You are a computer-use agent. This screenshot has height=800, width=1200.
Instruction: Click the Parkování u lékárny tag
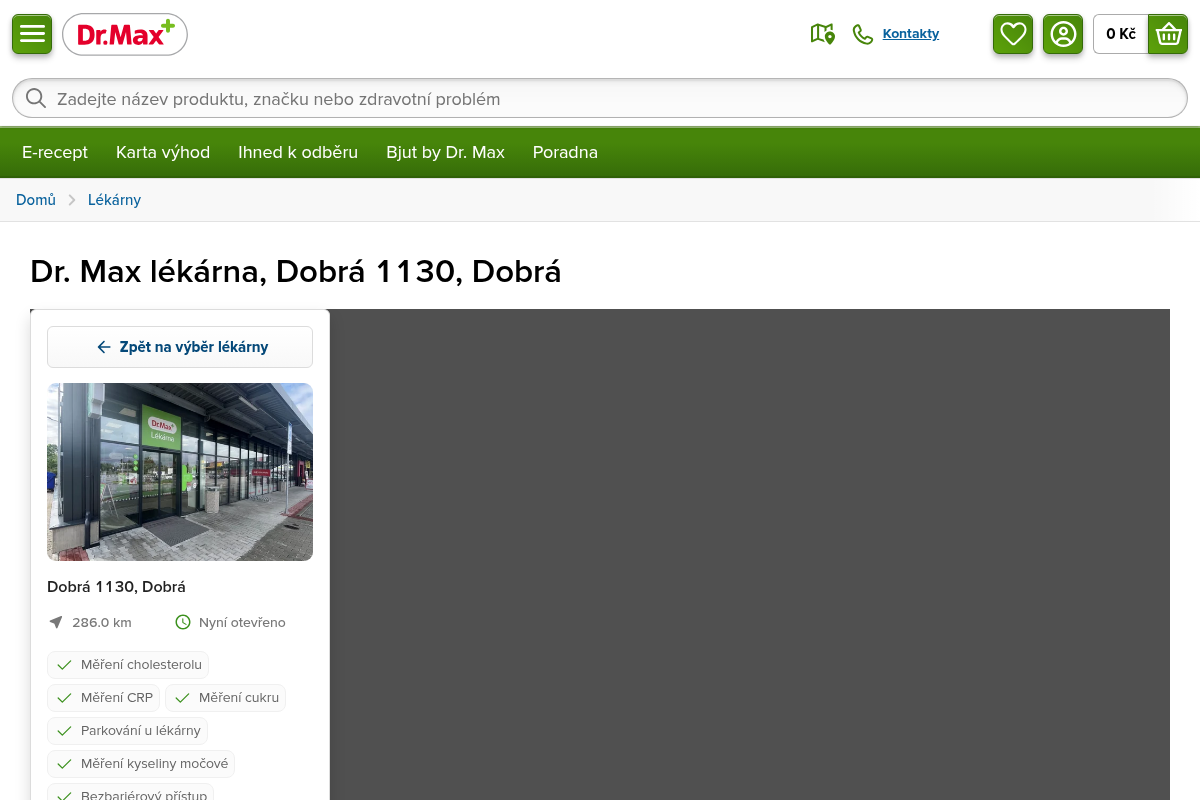[127, 731]
